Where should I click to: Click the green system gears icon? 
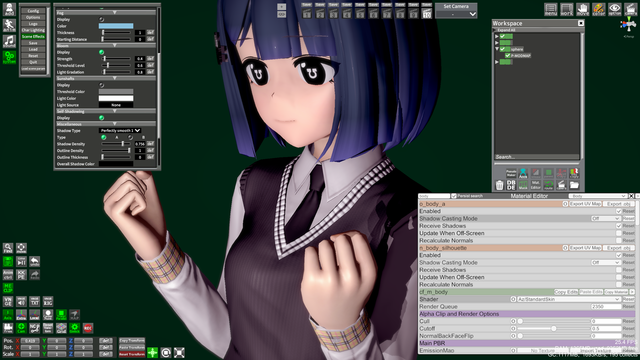pyautogui.click(x=9, y=57)
